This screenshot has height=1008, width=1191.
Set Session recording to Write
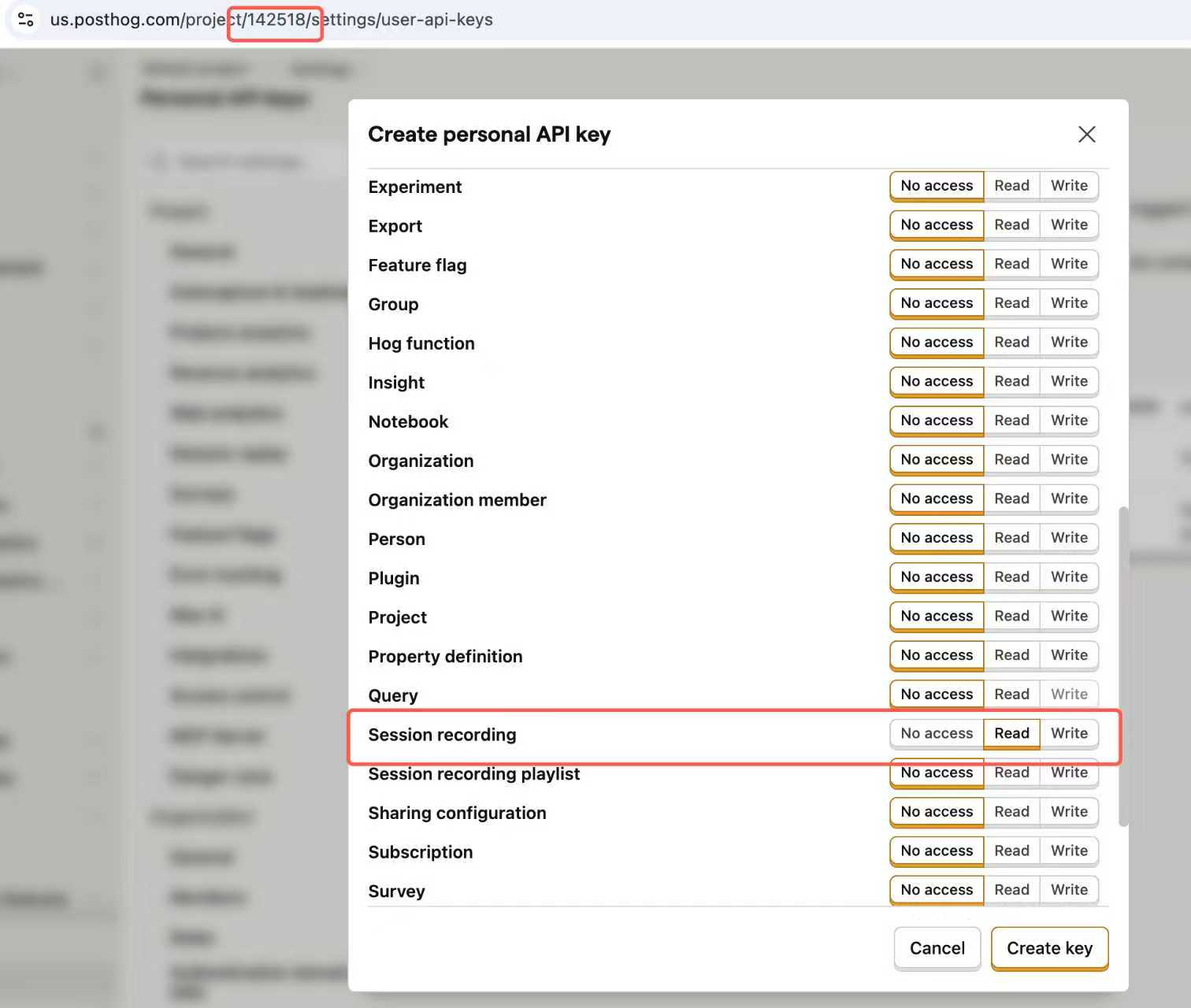(x=1069, y=733)
